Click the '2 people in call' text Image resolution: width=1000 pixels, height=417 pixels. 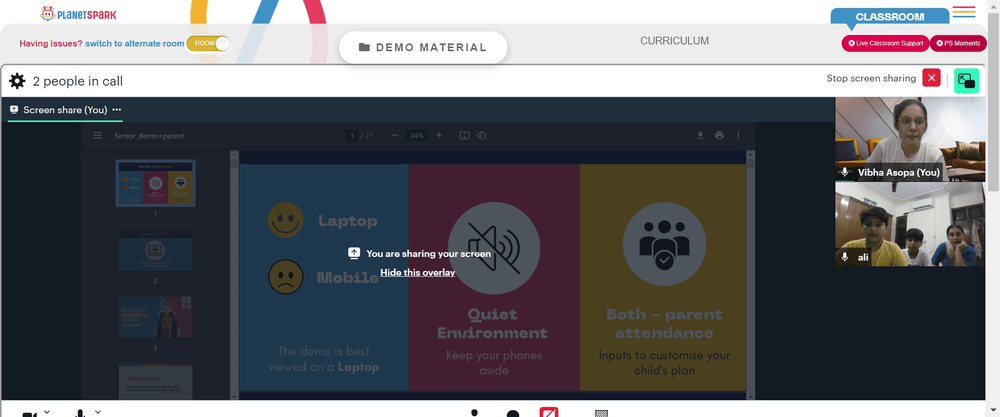tap(78, 81)
